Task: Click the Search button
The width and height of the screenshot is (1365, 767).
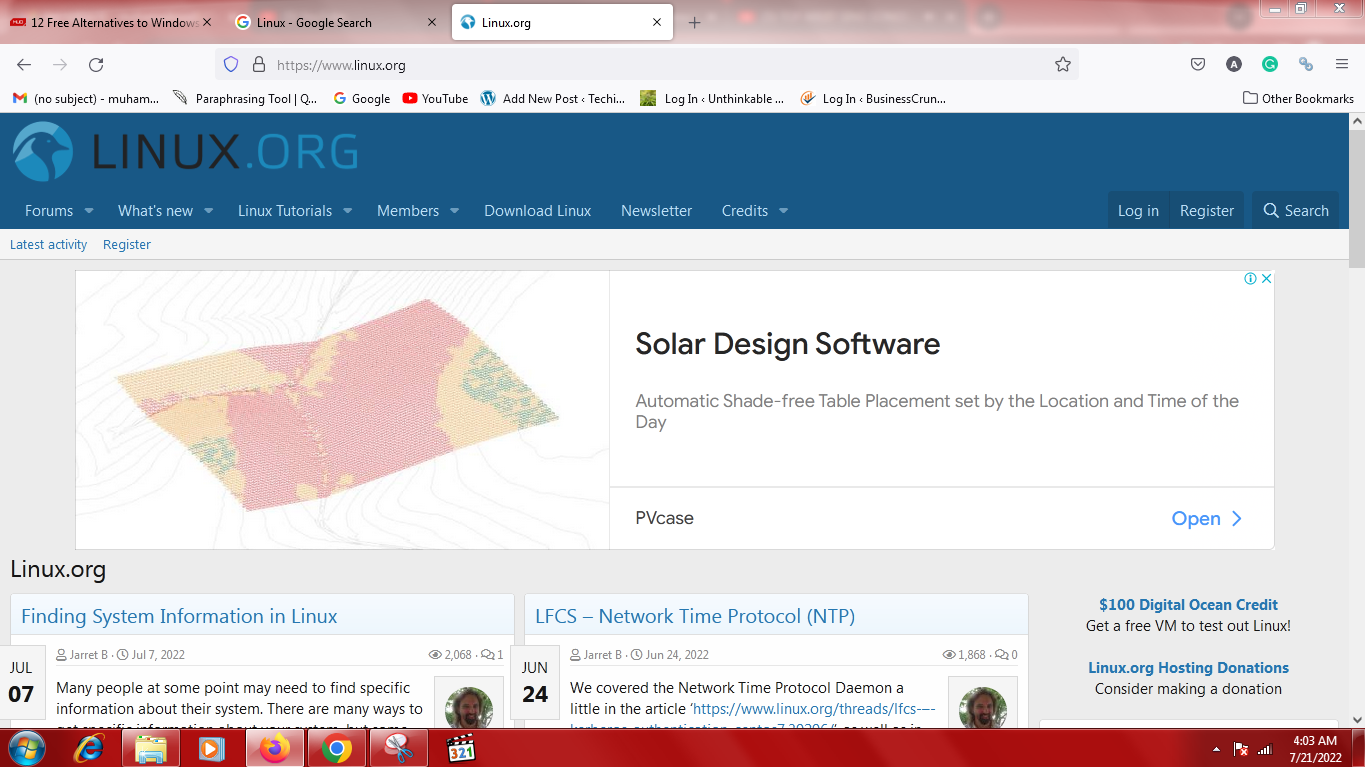Action: (x=1296, y=211)
